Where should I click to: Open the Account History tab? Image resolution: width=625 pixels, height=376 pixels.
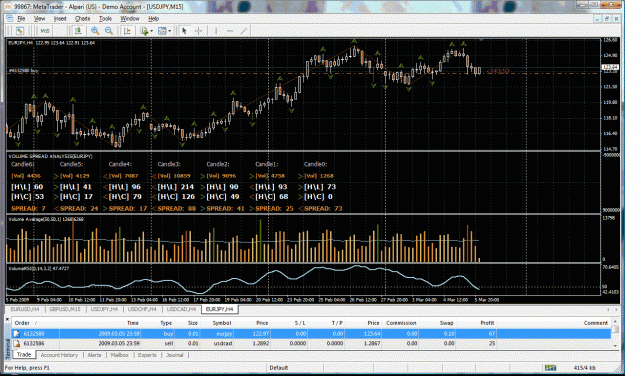pyautogui.click(x=59, y=355)
